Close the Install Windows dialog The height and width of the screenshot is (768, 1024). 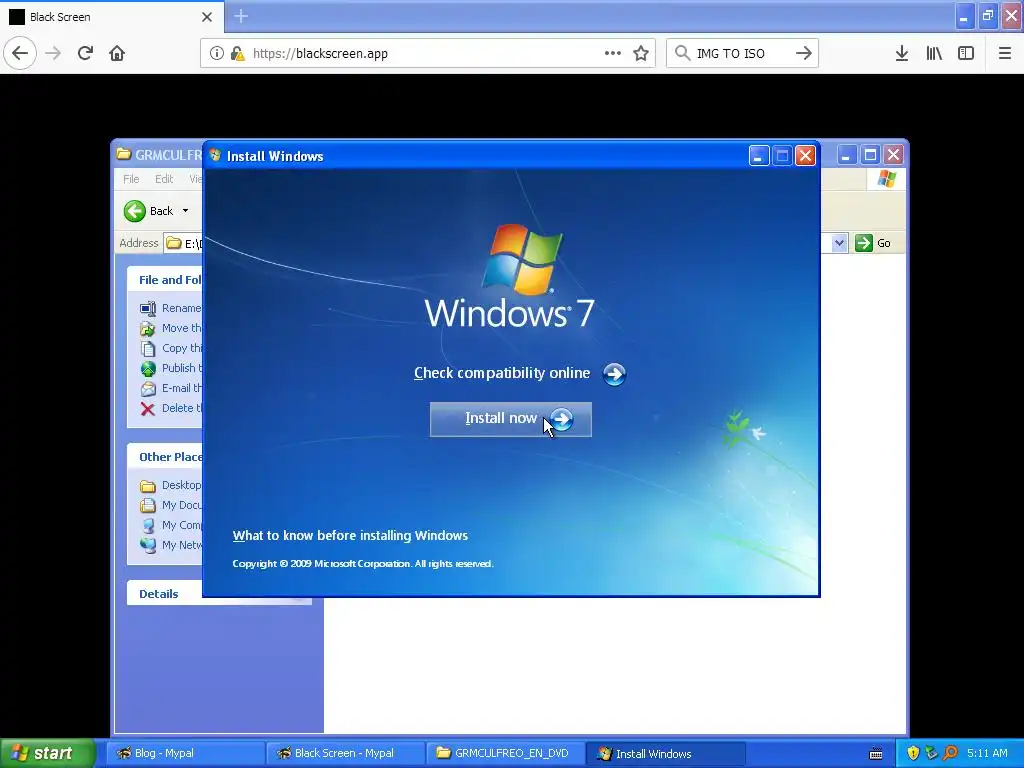tap(805, 155)
